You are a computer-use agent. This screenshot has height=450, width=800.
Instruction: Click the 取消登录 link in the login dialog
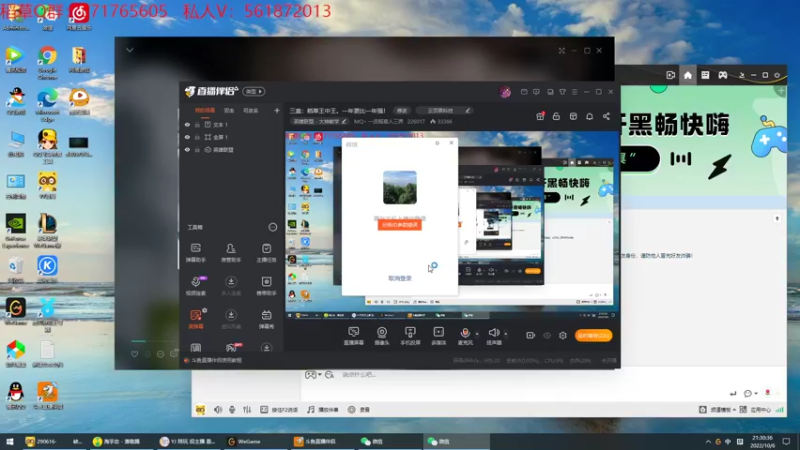399,279
